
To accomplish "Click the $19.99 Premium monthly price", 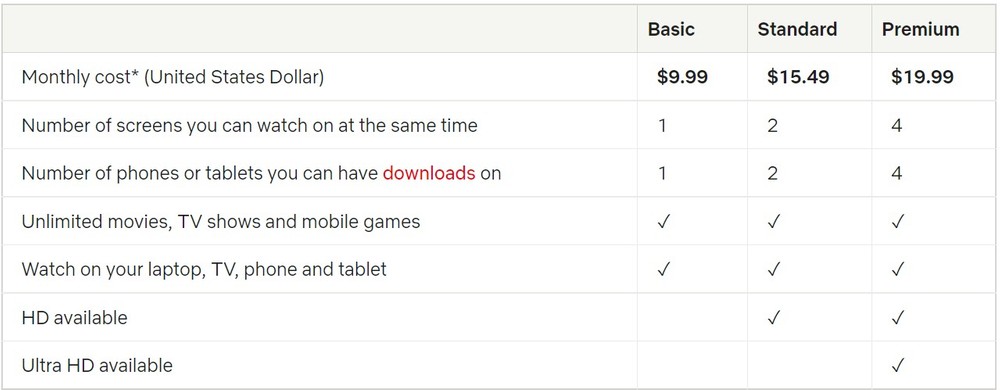I will click(x=922, y=77).
